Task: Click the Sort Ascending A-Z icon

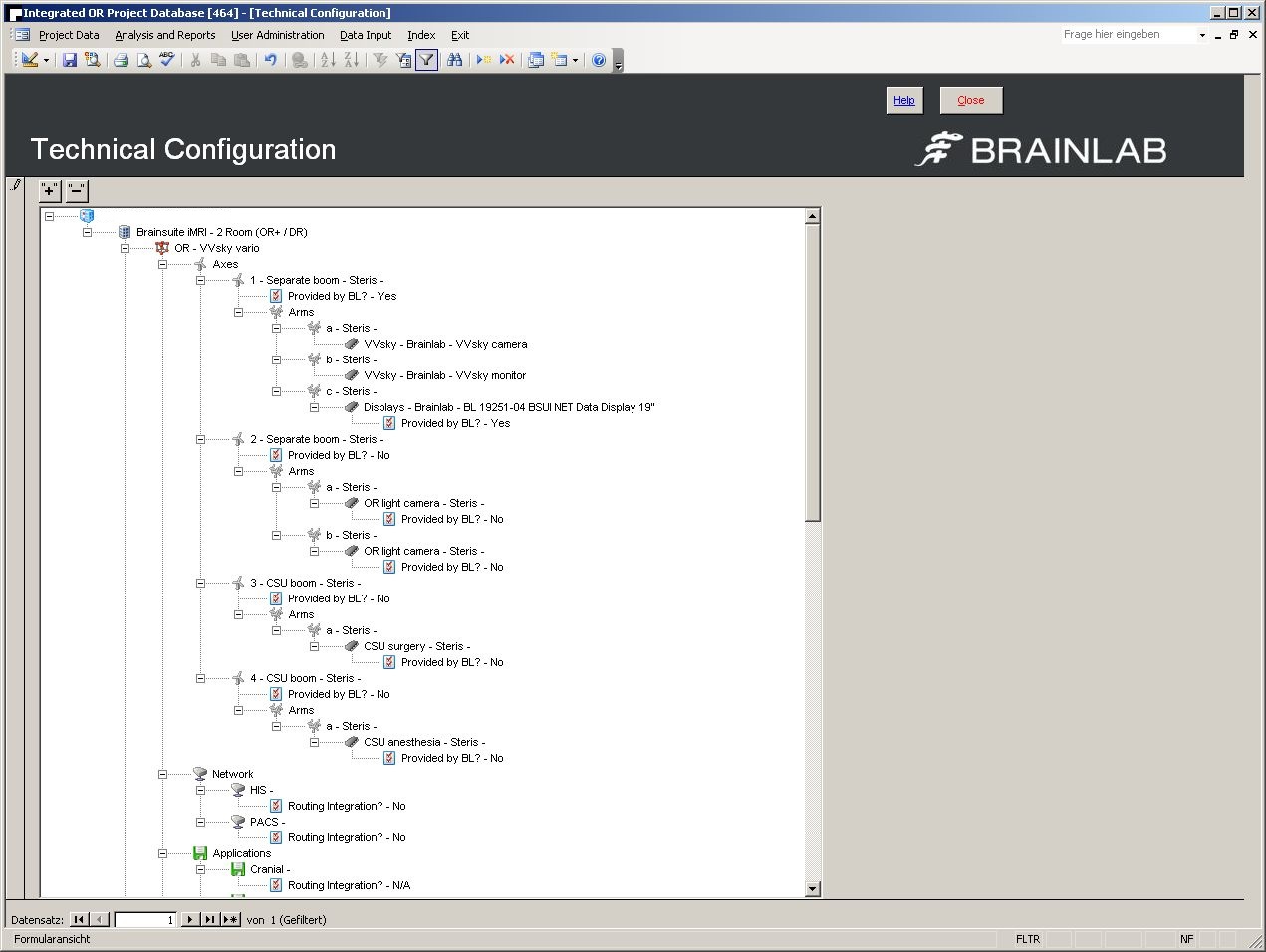Action: [x=328, y=60]
